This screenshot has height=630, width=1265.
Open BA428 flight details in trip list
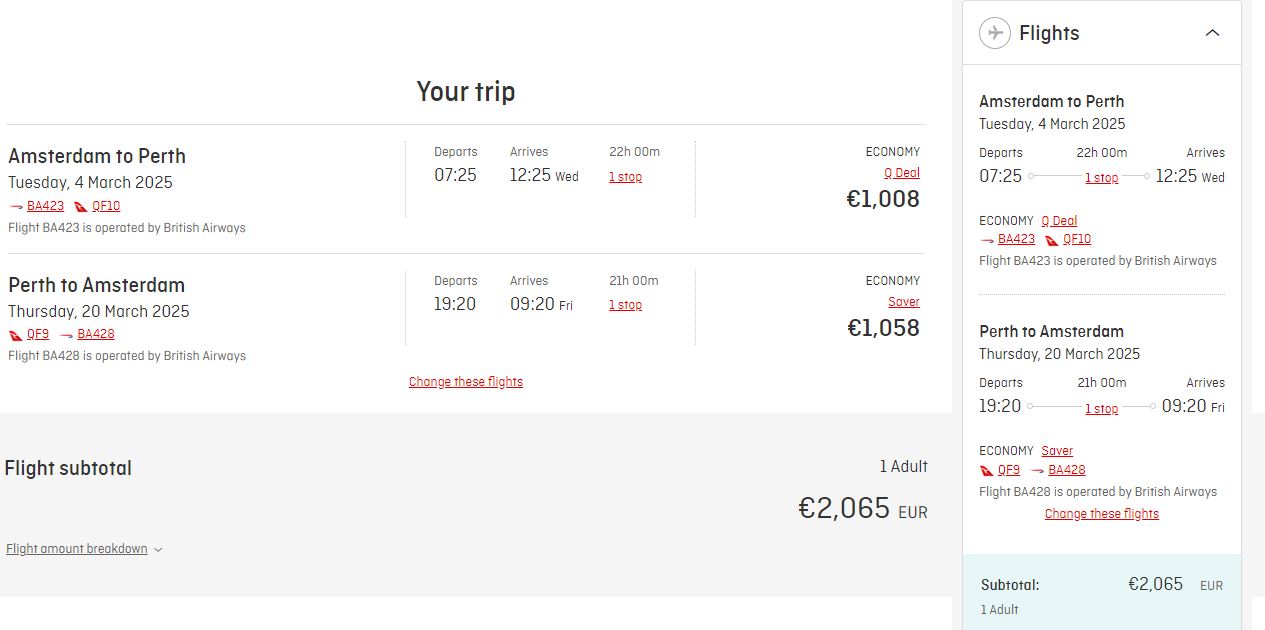click(95, 334)
